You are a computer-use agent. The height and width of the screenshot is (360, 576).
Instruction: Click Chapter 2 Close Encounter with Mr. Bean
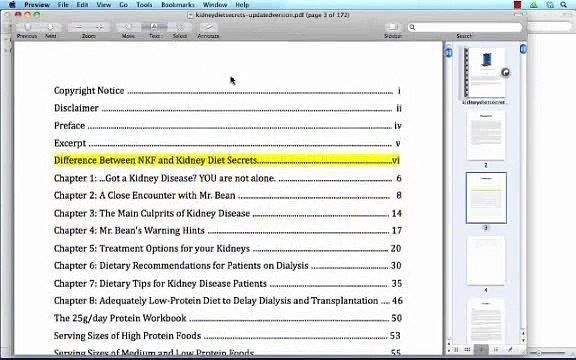click(x=227, y=195)
